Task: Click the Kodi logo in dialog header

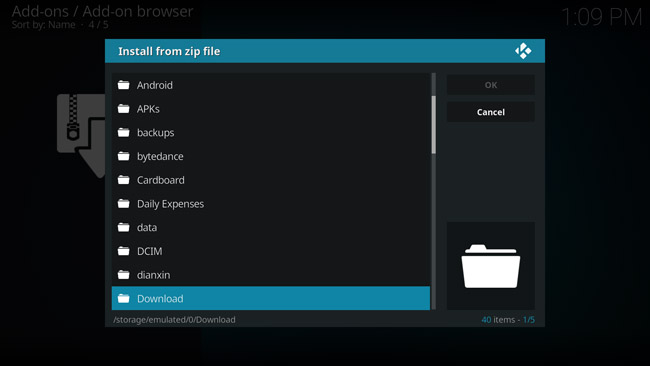Action: (523, 51)
